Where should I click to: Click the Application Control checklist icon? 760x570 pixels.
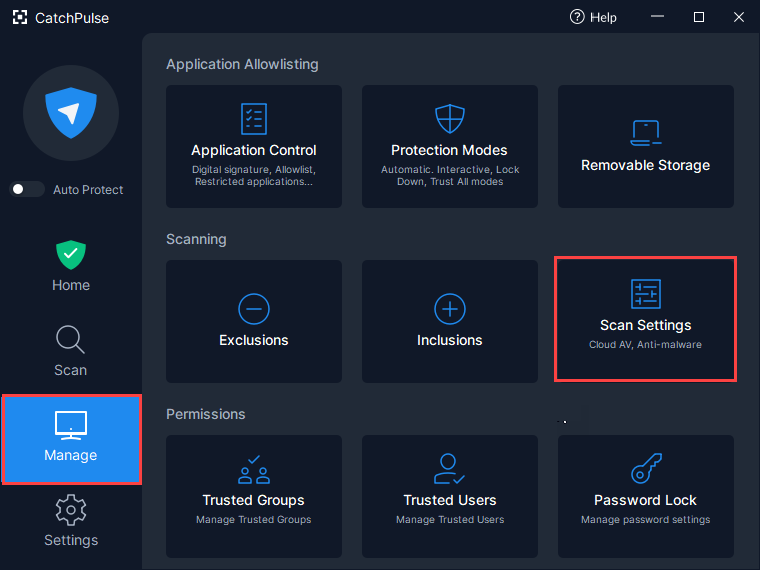tap(254, 119)
